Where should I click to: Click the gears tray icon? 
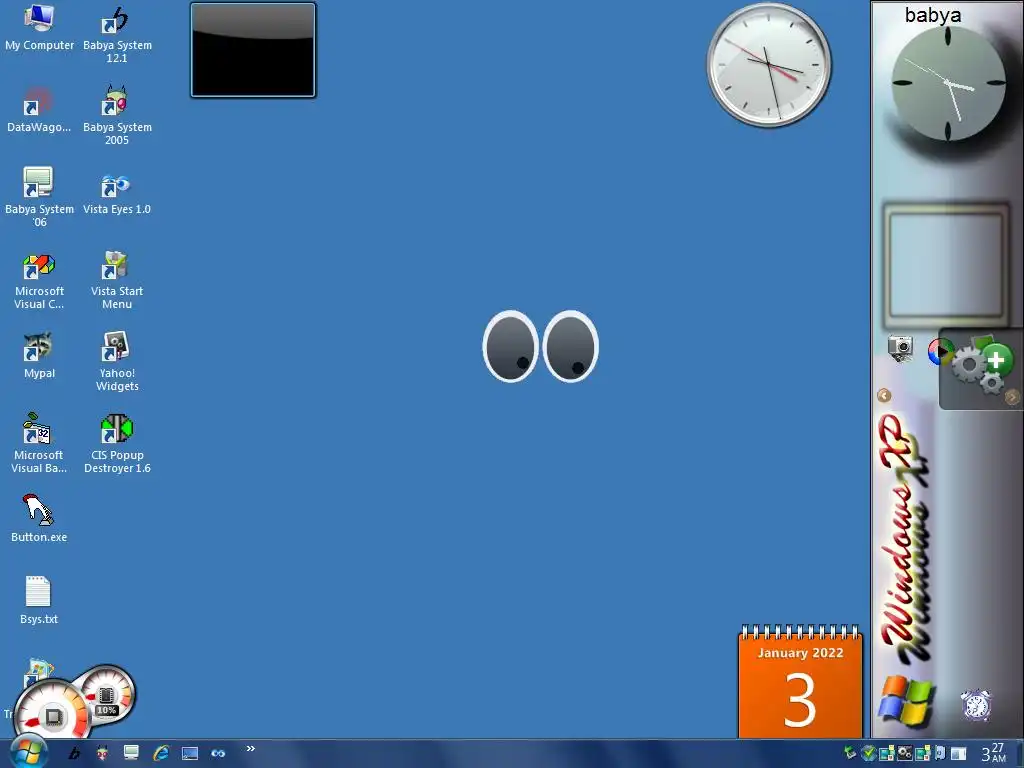pos(904,754)
